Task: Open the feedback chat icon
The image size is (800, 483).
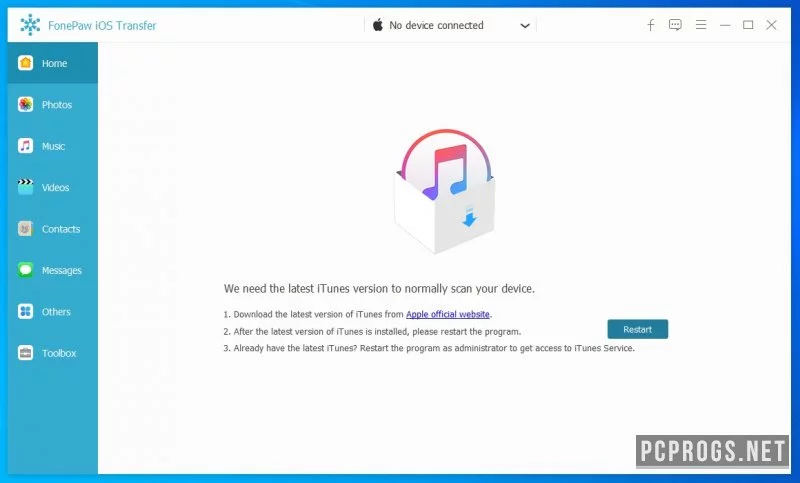Action: click(675, 25)
